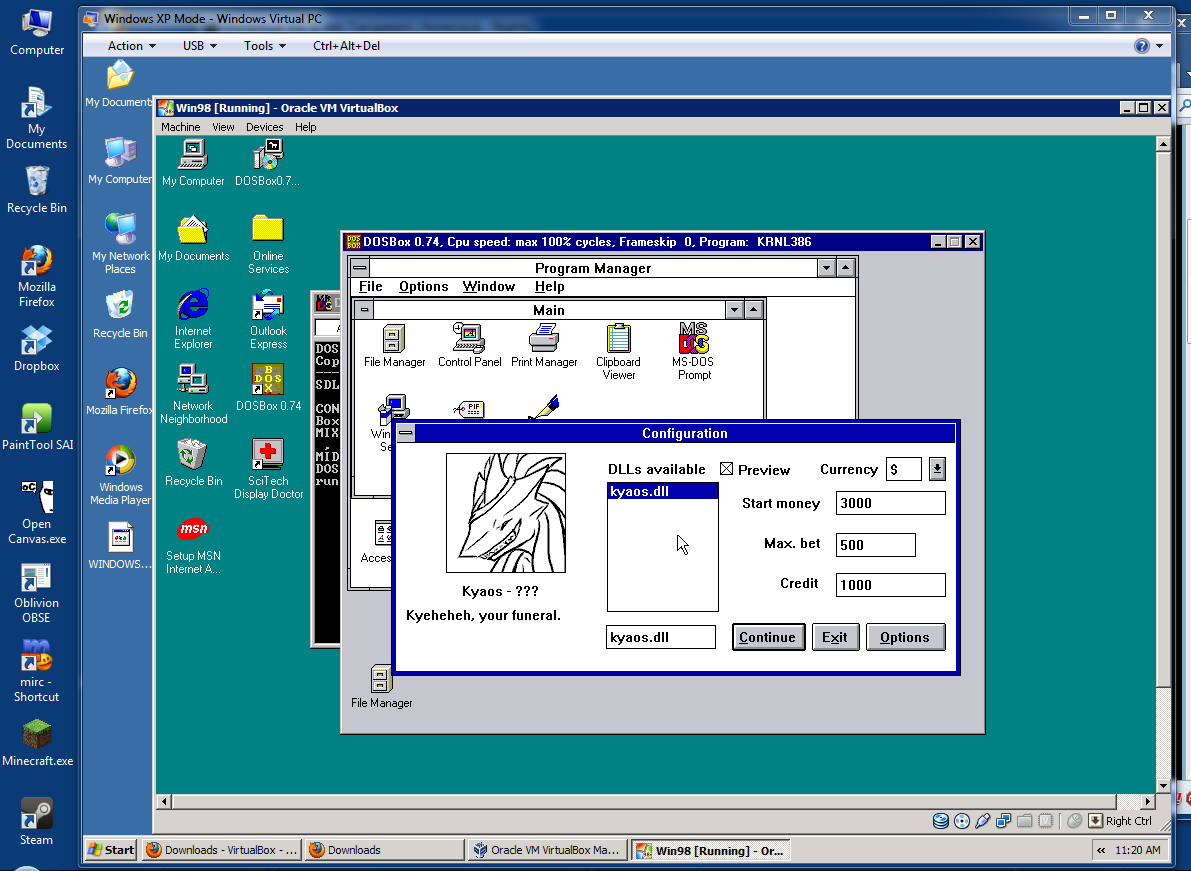Click the Start money input field
The width and height of the screenshot is (1191, 871).
[890, 503]
